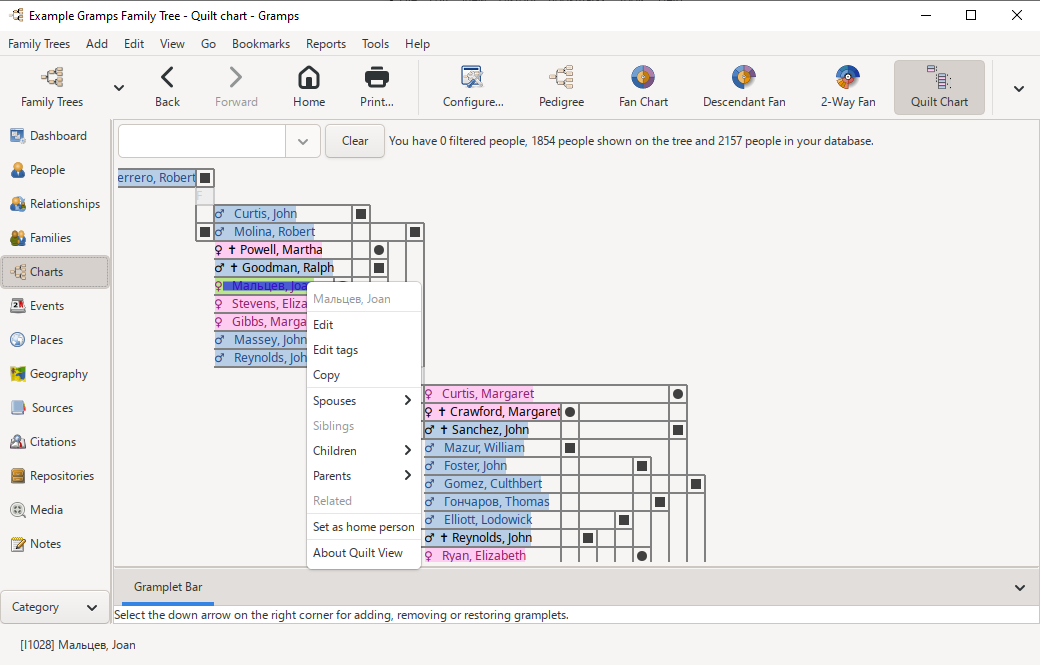Select Gomez, Culthbert in quilt chart
This screenshot has width=1040, height=665.
(492, 483)
